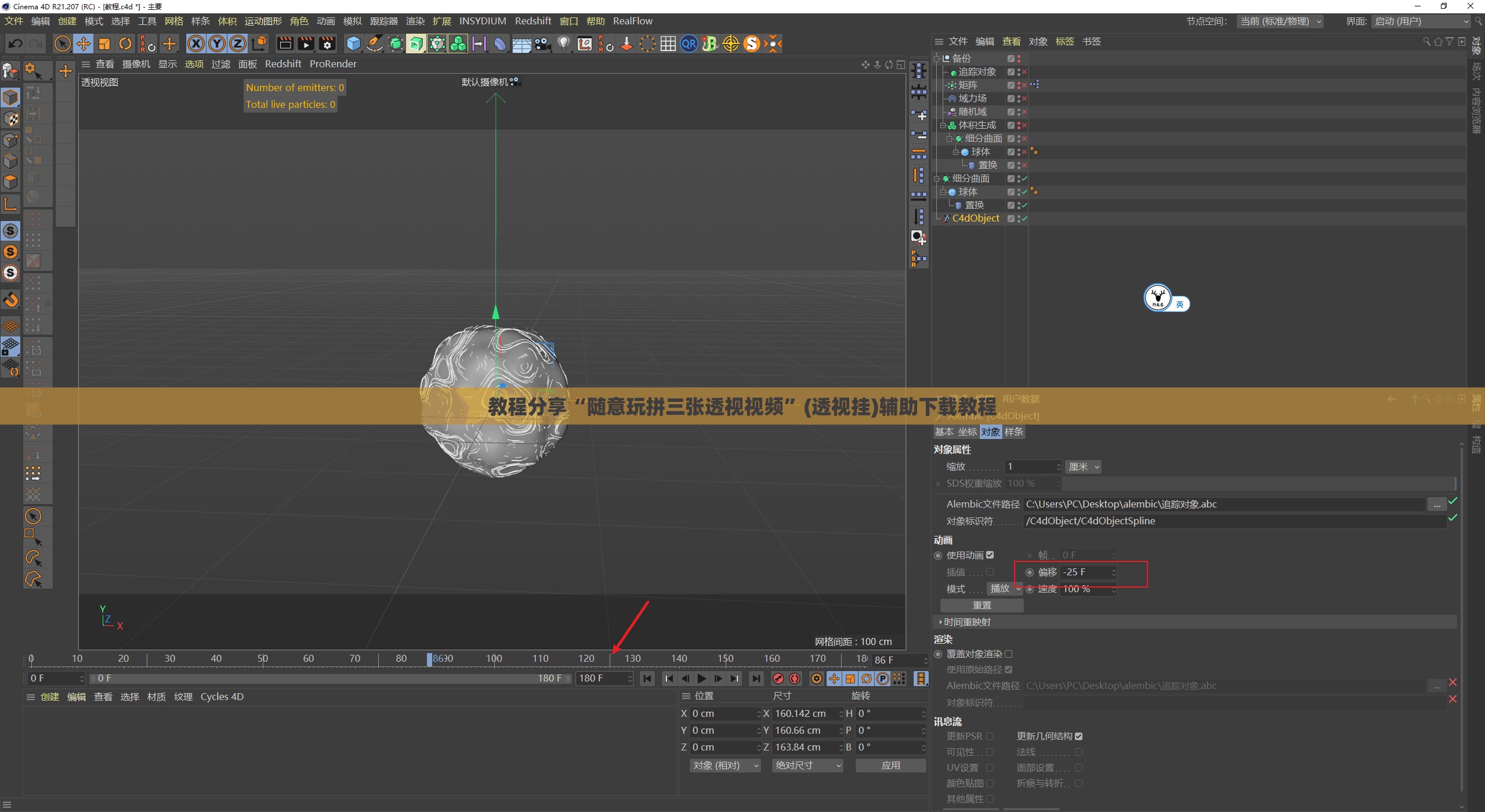Image resolution: width=1485 pixels, height=812 pixels.
Task: Click the animation dot beside 偏移
Action: point(1030,572)
